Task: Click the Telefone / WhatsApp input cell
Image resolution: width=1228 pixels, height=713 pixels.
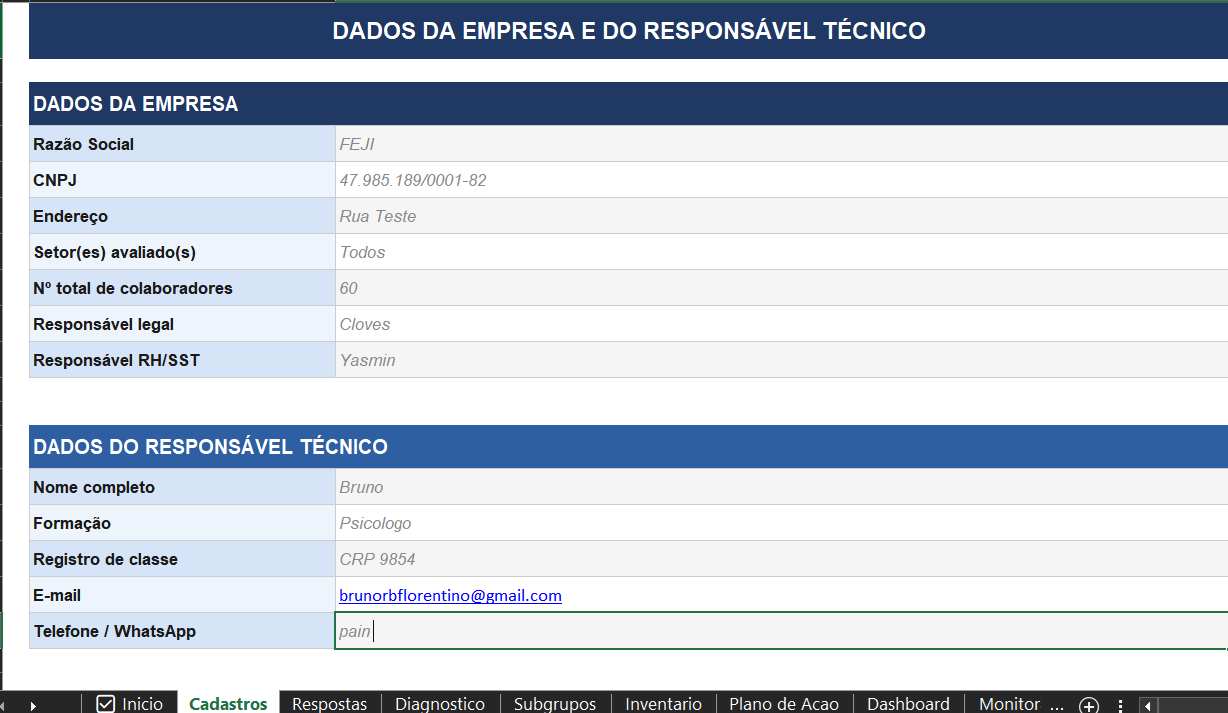Action: (600, 631)
